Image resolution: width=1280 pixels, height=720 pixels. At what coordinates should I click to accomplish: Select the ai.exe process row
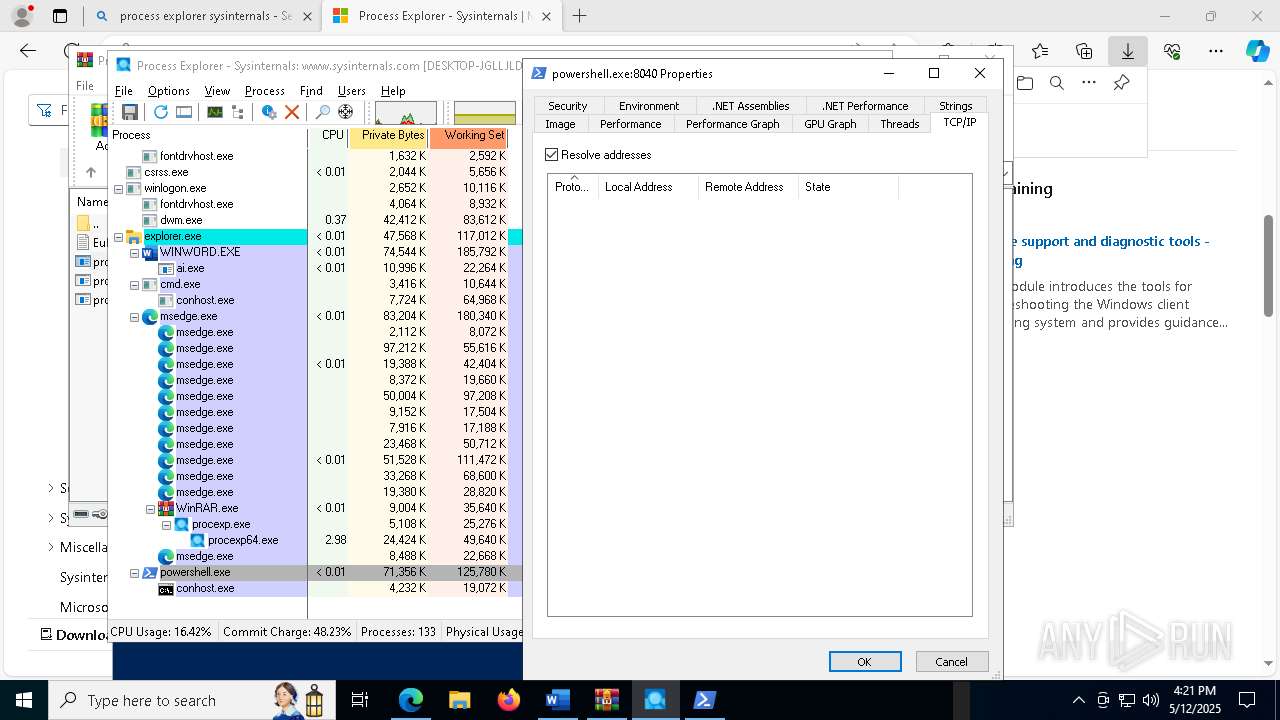click(x=315, y=268)
